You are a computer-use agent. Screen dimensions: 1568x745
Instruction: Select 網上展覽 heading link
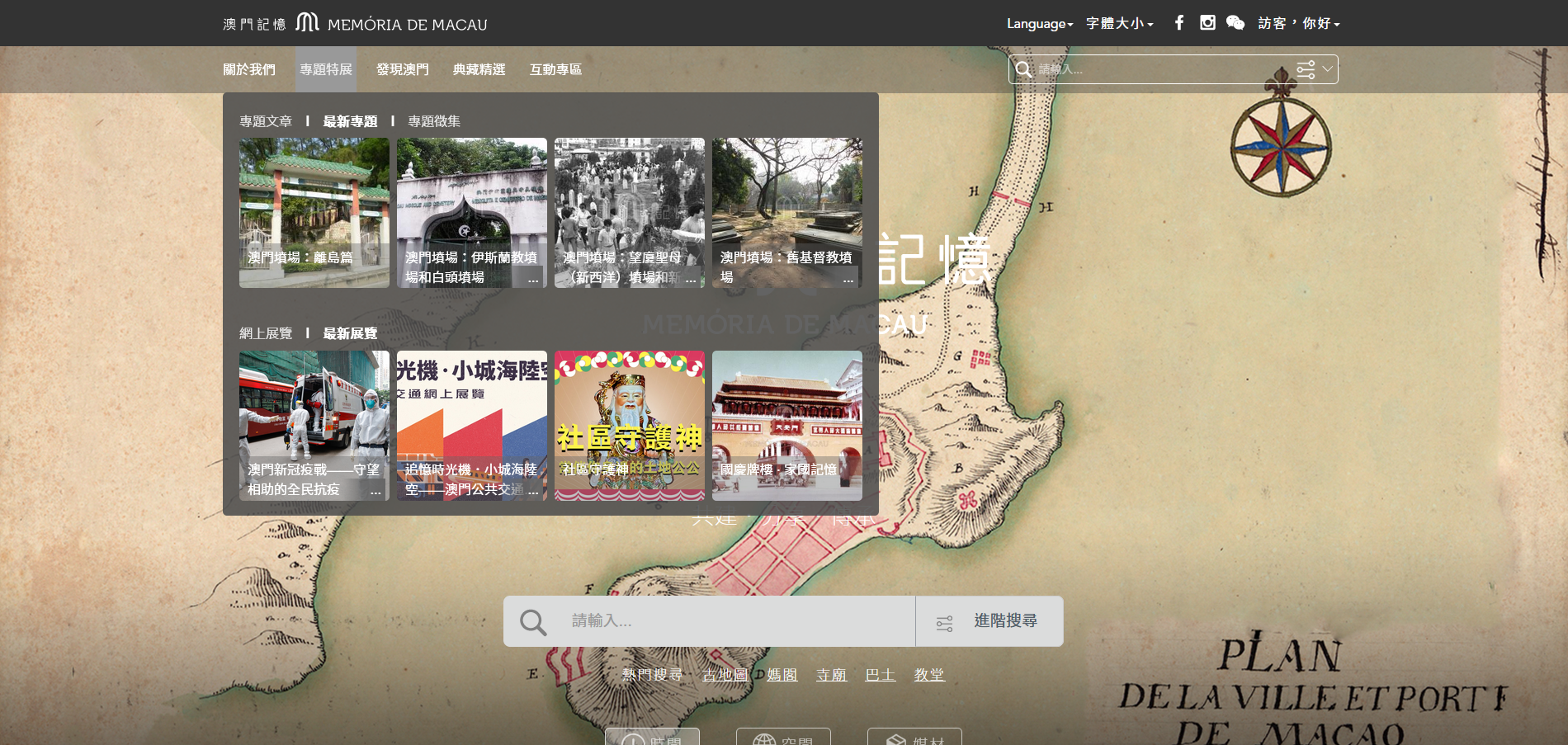pos(266,333)
